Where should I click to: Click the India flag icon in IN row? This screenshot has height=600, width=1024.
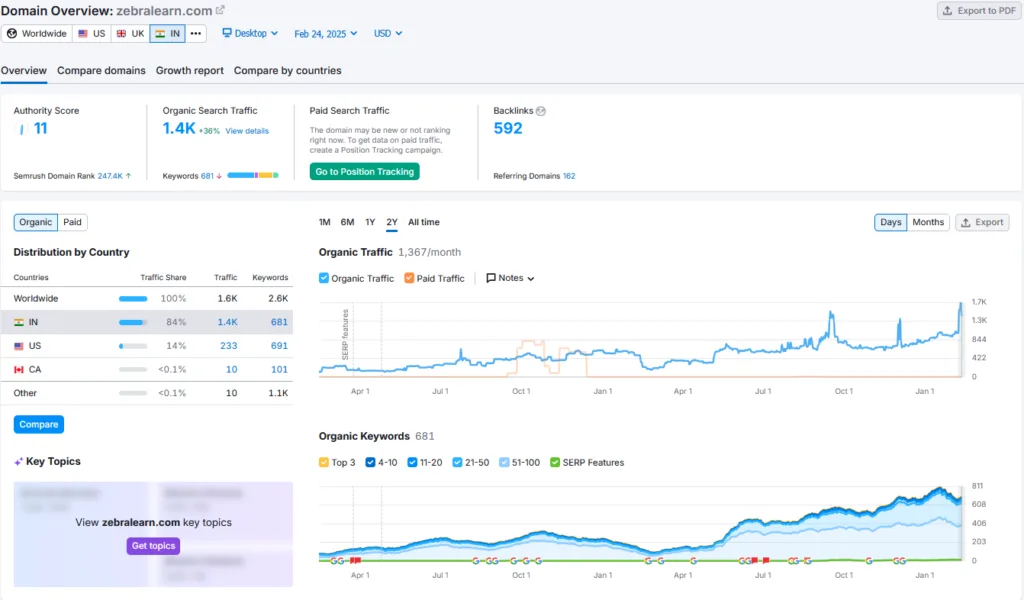pyautogui.click(x=19, y=323)
